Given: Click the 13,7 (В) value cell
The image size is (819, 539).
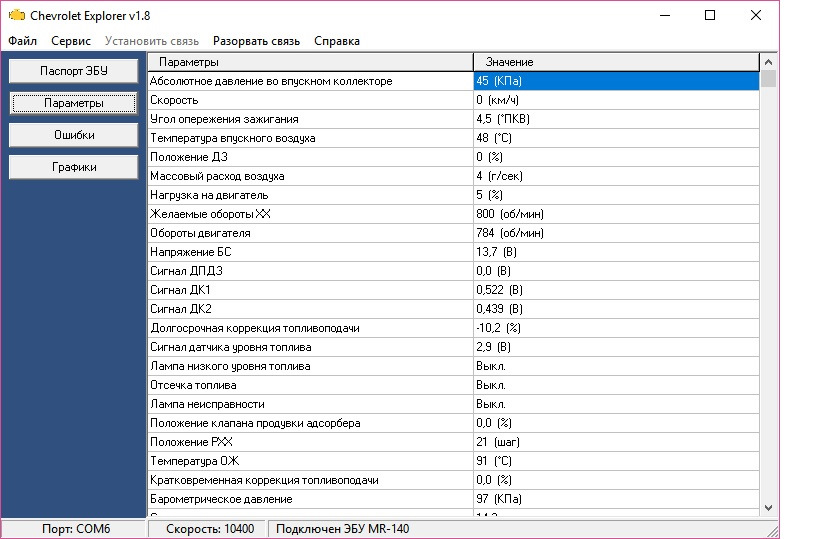Looking at the screenshot, I should click(616, 252).
